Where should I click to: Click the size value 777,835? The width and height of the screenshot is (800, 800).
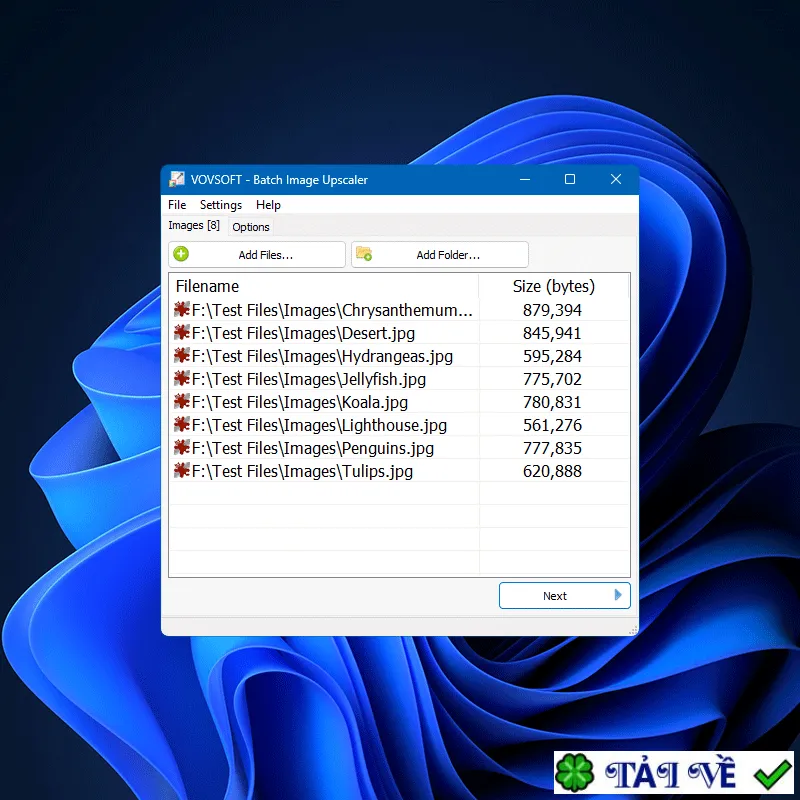(552, 448)
